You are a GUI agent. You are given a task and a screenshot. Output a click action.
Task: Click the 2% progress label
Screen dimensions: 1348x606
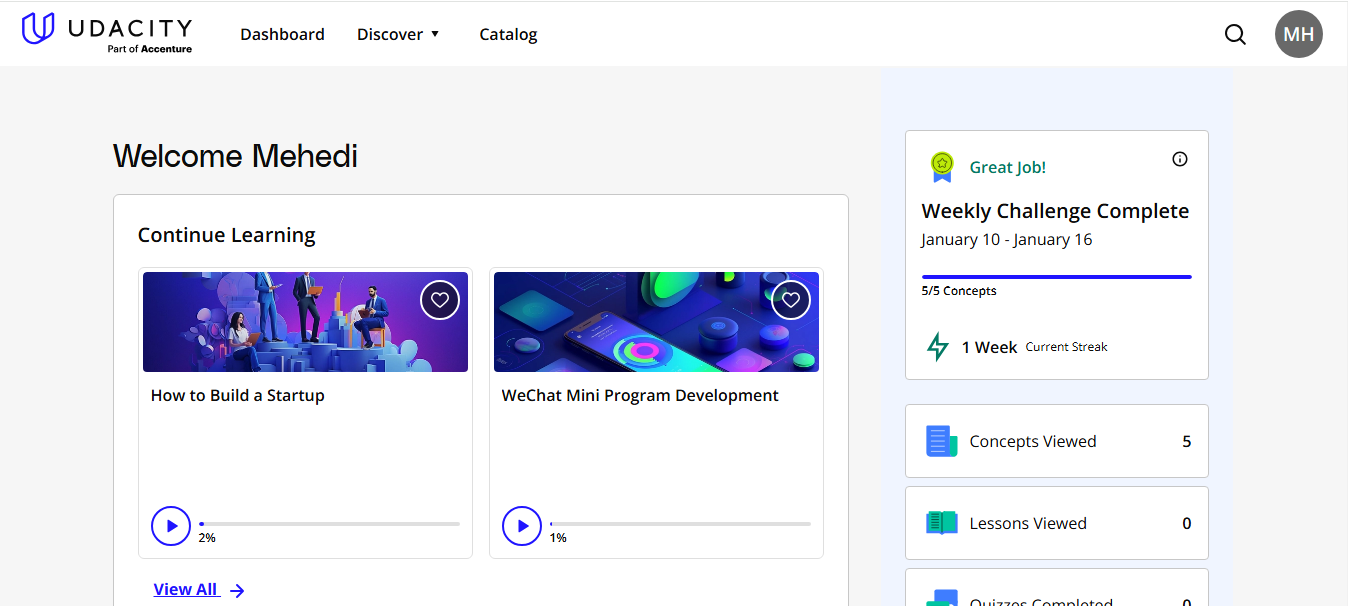(x=207, y=538)
